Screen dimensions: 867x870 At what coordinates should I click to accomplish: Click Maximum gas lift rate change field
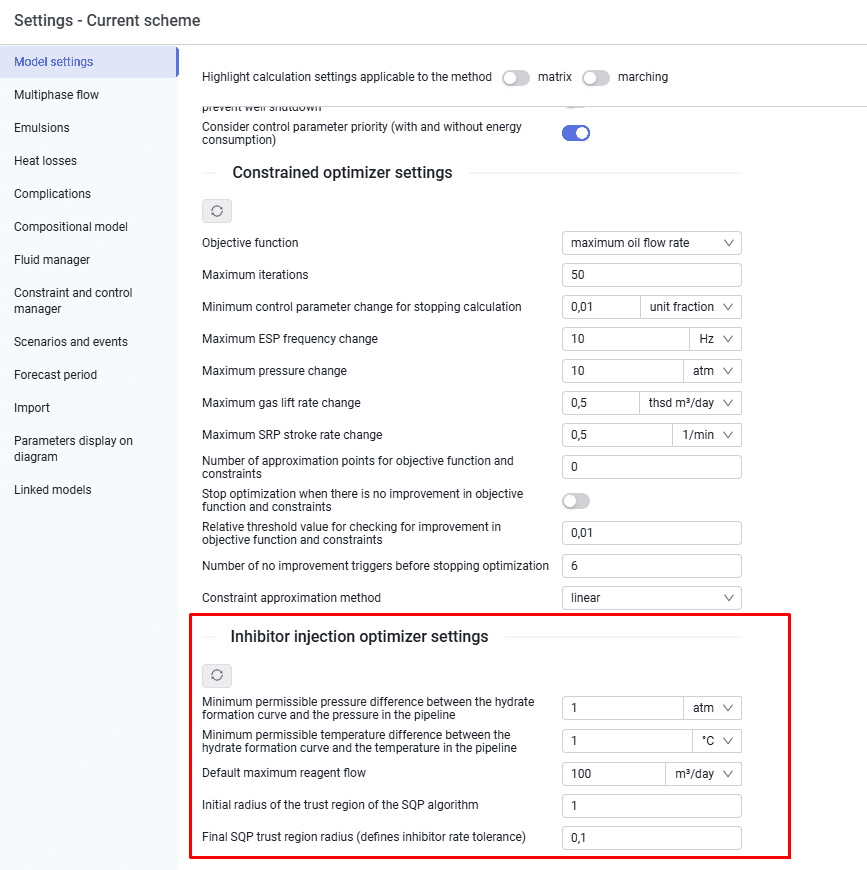[x=601, y=403]
